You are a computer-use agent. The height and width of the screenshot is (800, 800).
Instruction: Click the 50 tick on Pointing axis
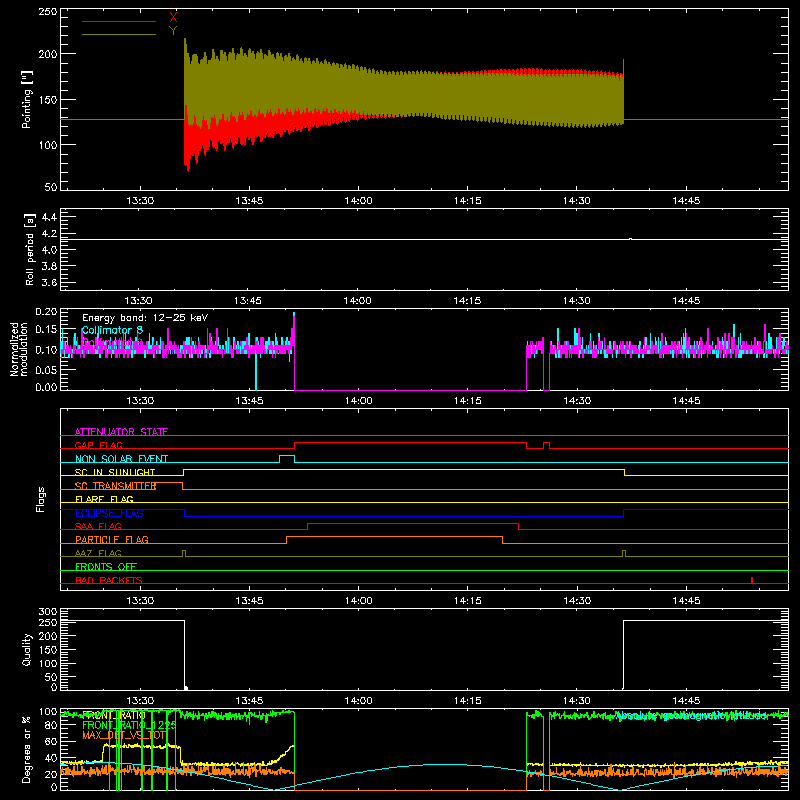(51, 187)
